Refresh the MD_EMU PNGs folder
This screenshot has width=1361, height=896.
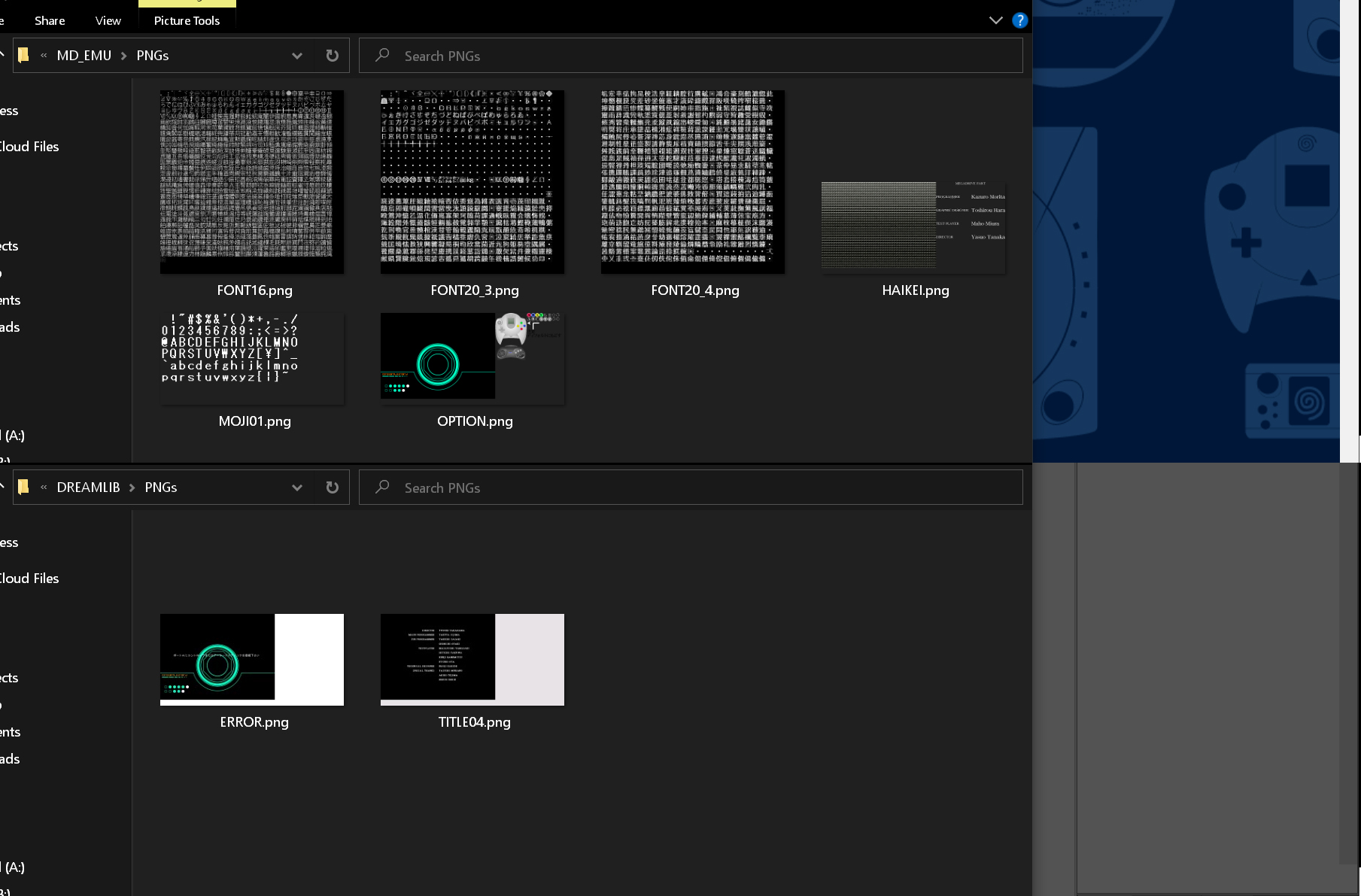click(x=332, y=56)
